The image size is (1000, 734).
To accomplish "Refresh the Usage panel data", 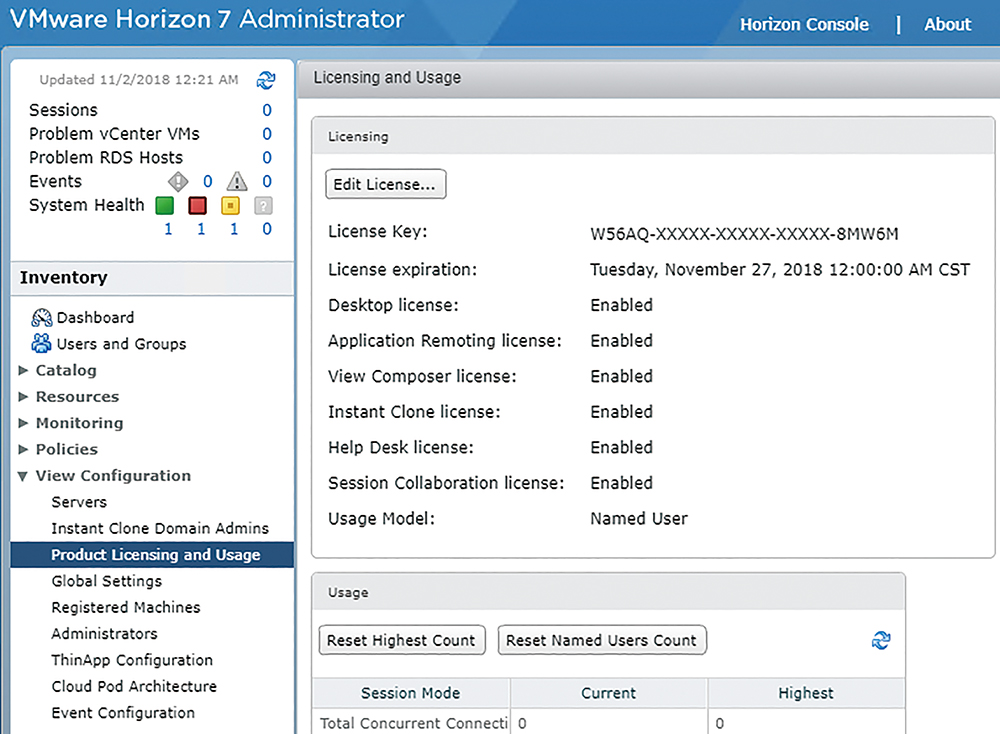I will 881,640.
